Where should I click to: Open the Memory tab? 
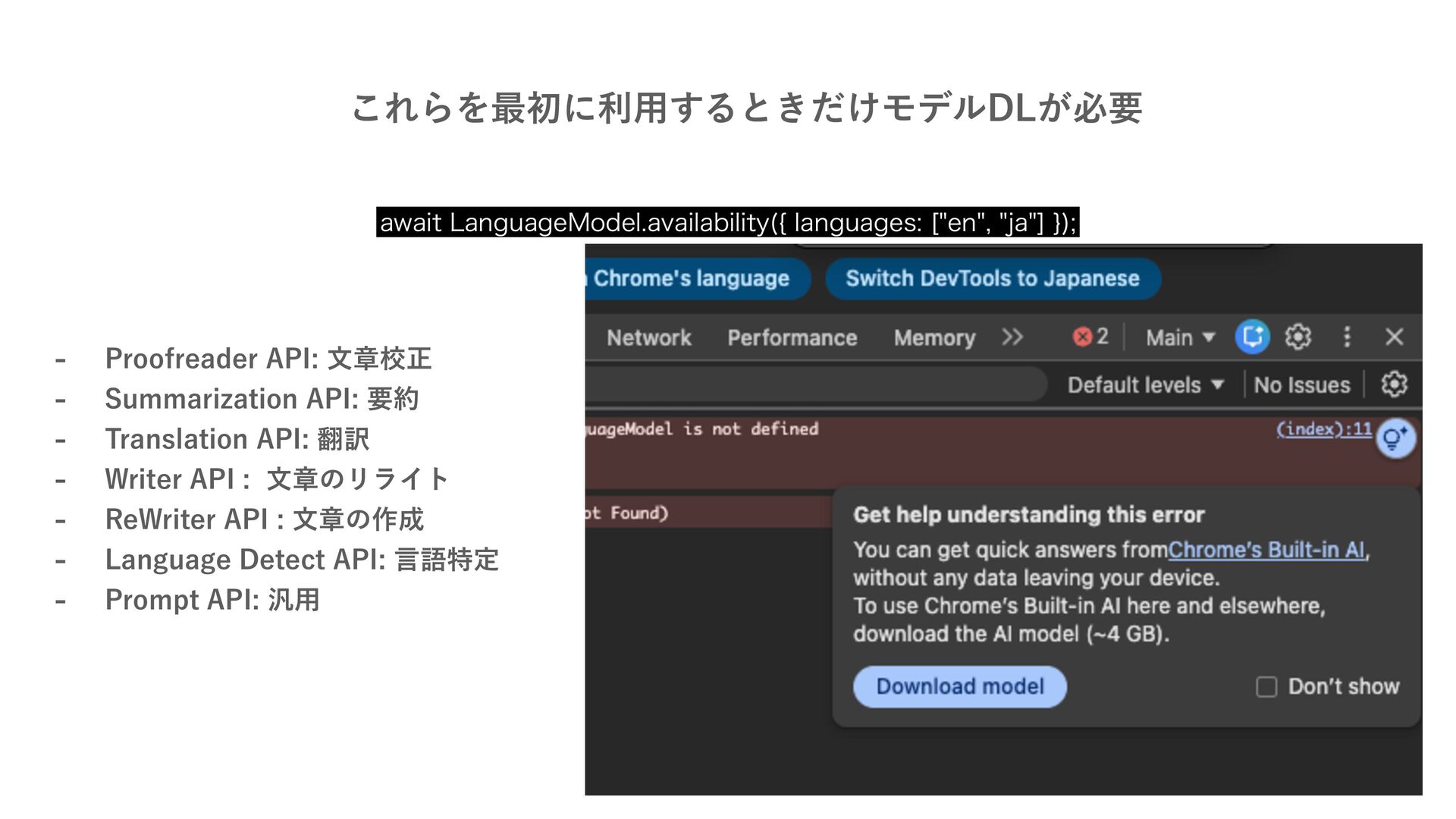pyautogui.click(x=934, y=338)
